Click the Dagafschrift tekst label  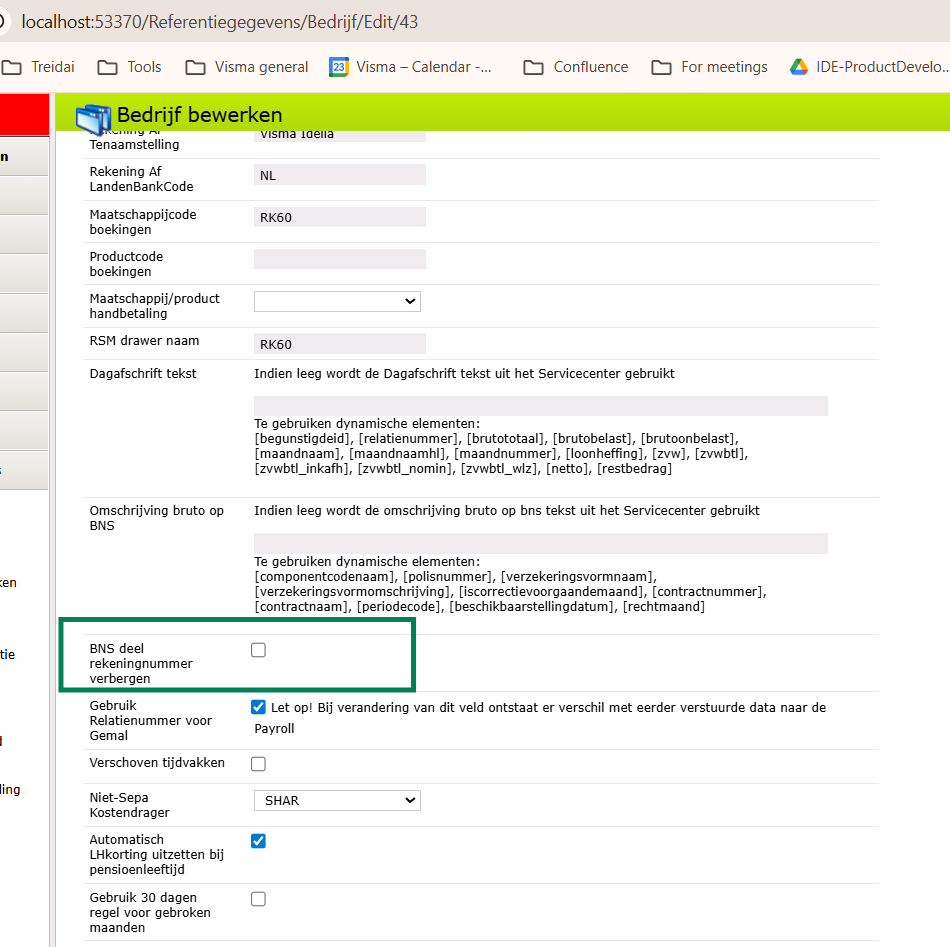pyautogui.click(x=143, y=374)
